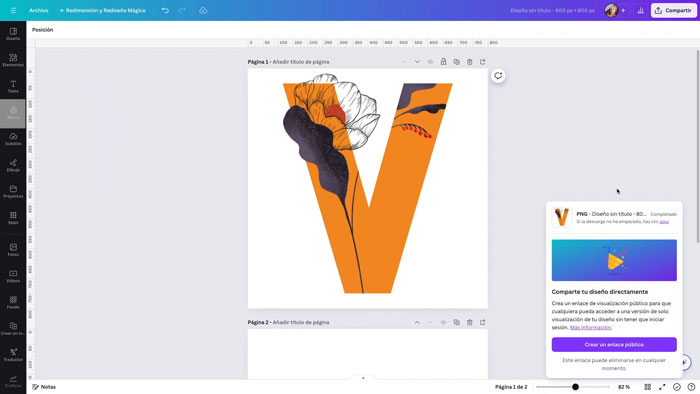
Task: Open the Gráficos sidebar item
Action: (x=13, y=381)
